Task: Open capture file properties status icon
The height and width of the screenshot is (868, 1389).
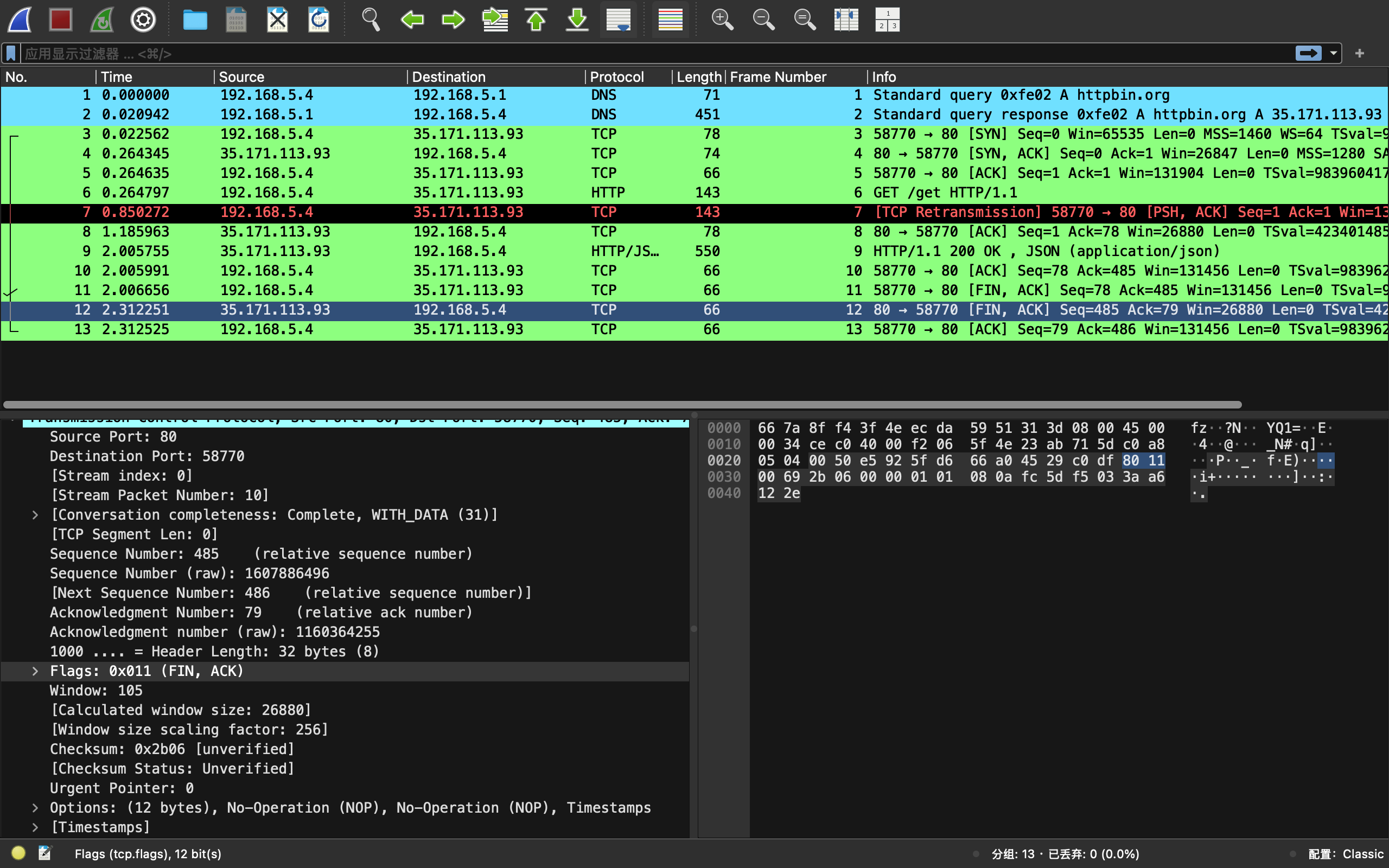Action: point(45,853)
